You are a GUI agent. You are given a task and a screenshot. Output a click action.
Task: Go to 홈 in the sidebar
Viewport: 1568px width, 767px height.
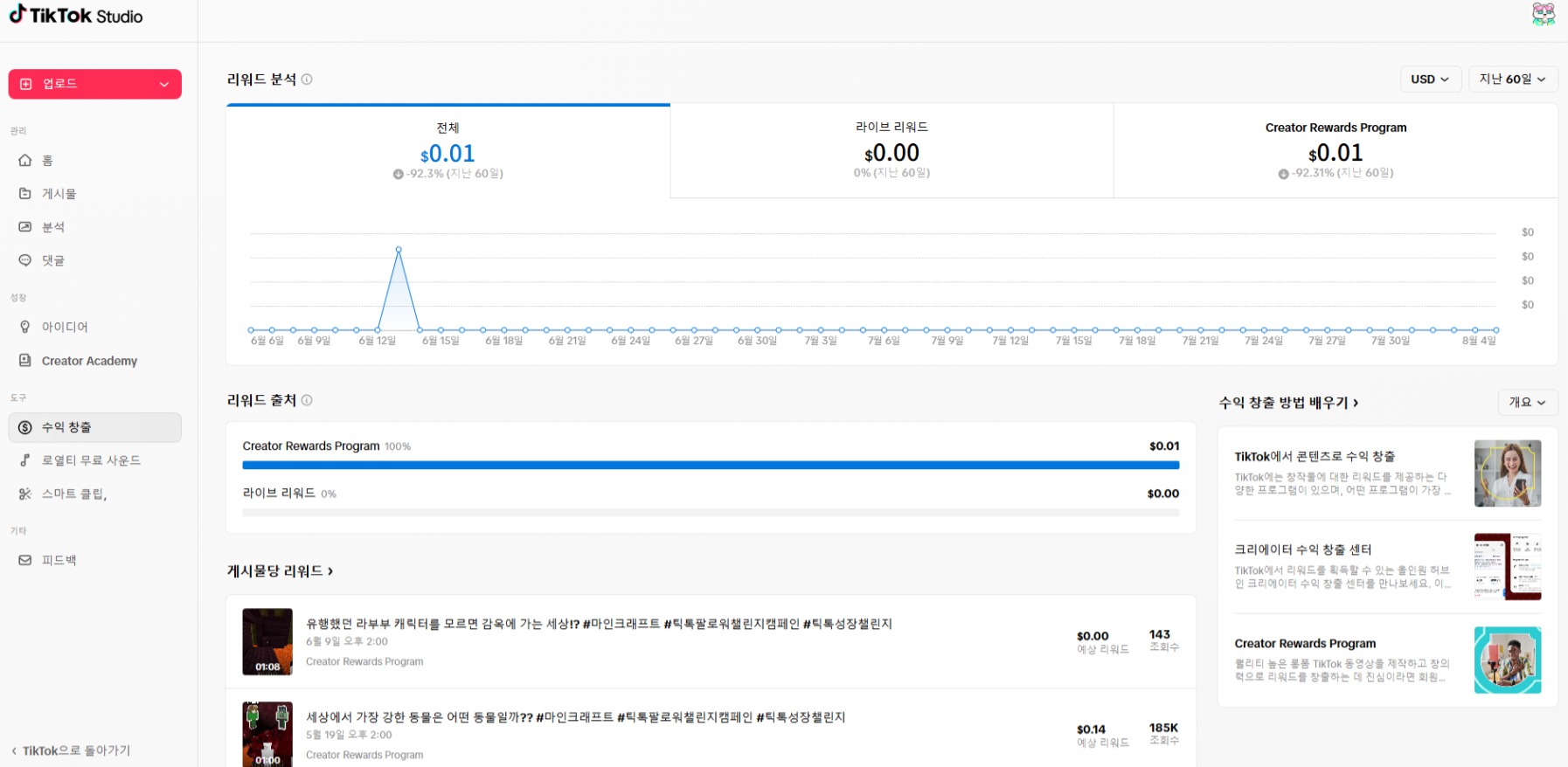tap(94, 161)
